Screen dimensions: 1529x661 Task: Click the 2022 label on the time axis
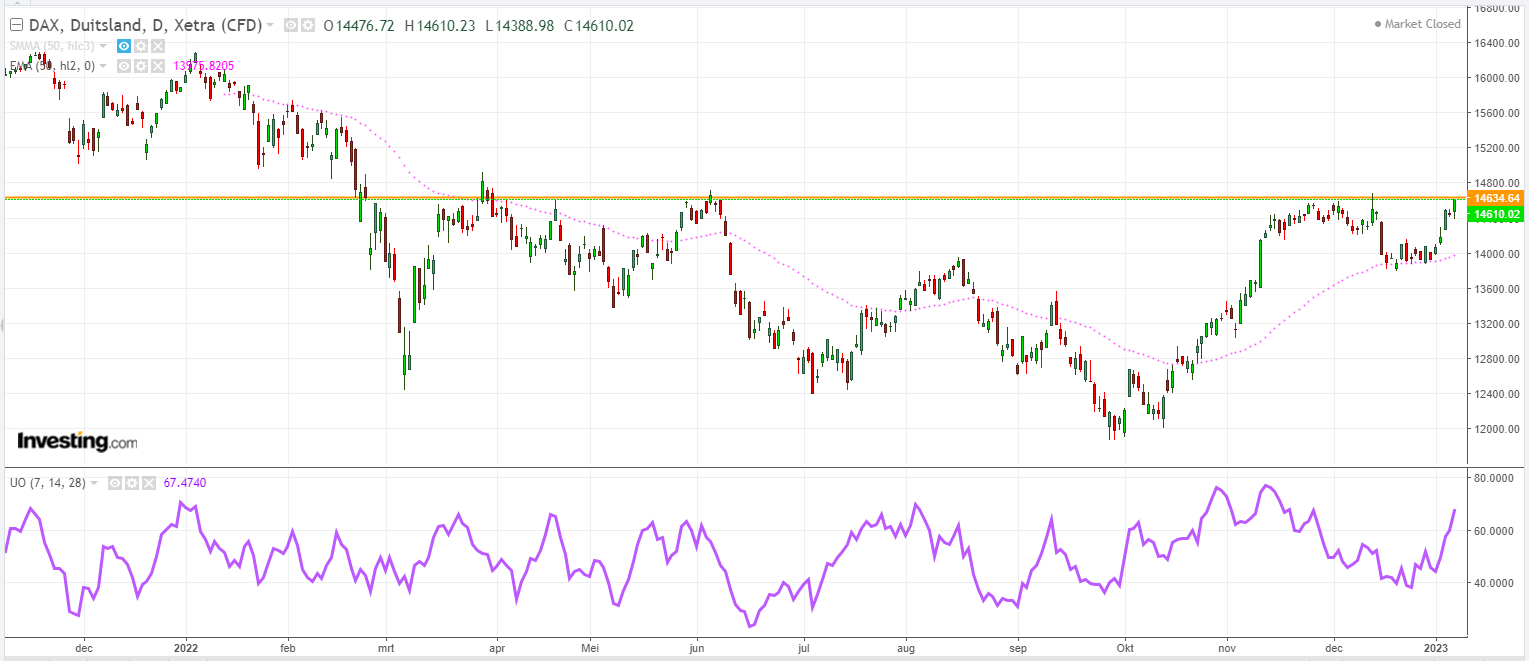pyautogui.click(x=187, y=647)
